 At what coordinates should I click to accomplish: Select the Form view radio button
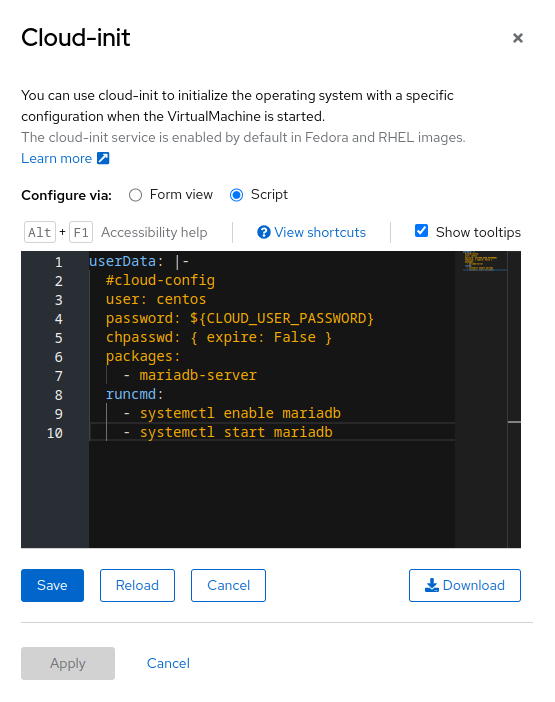coord(135,195)
